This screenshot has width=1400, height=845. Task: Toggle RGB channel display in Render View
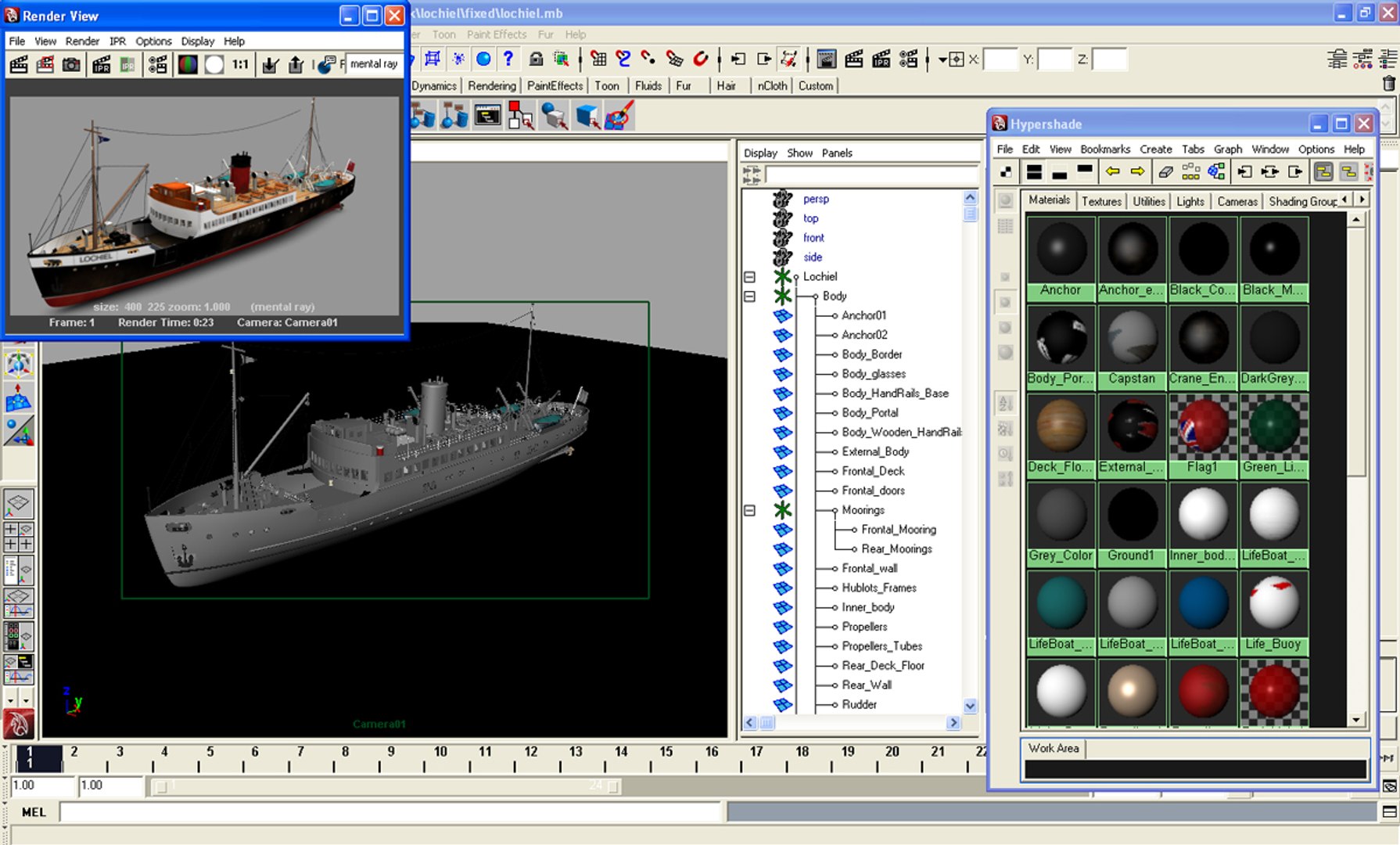[x=188, y=65]
